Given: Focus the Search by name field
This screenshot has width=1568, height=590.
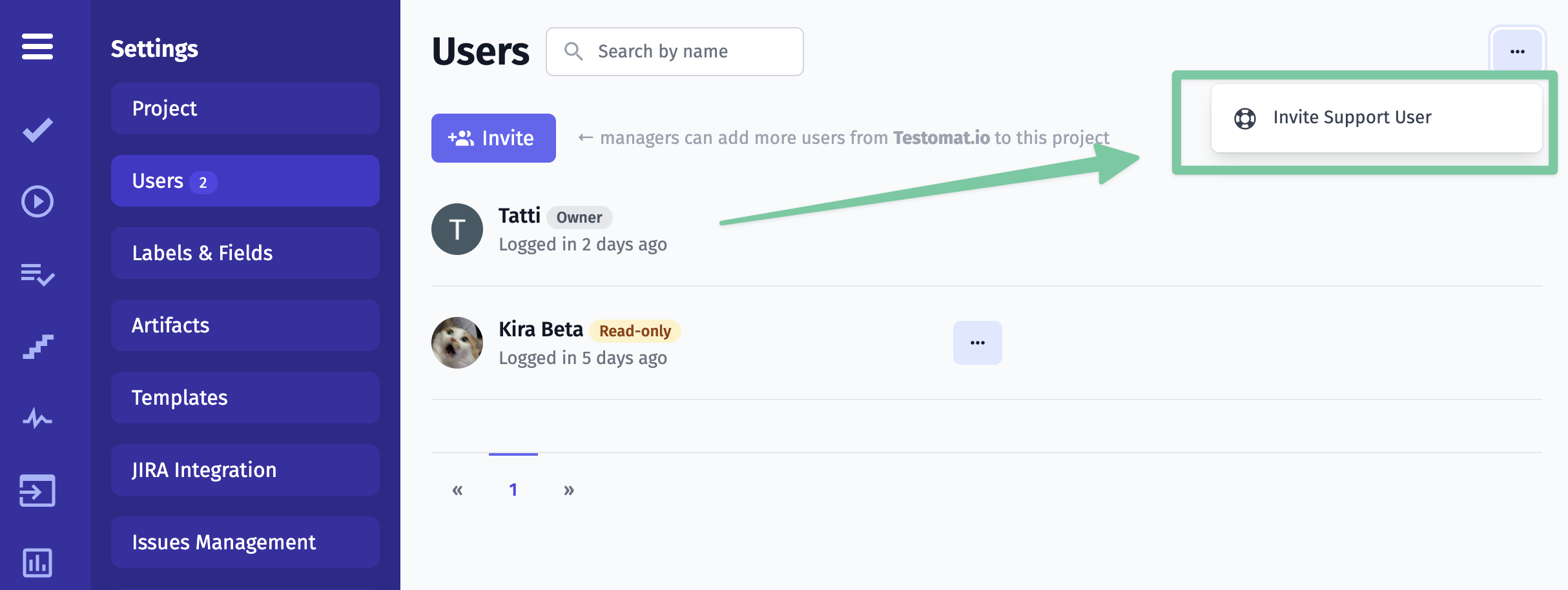Looking at the screenshot, I should pos(675,52).
